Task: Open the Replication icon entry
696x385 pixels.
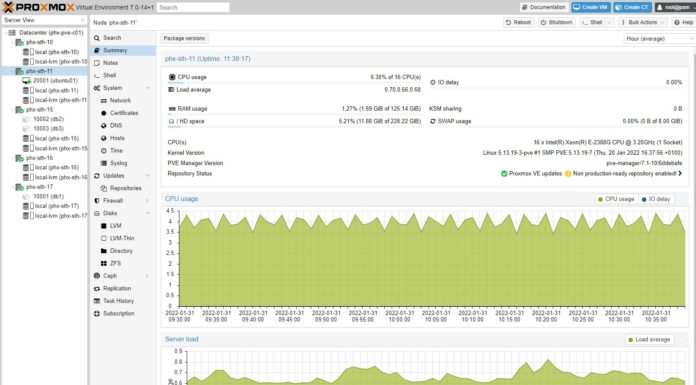Action: 97,288
